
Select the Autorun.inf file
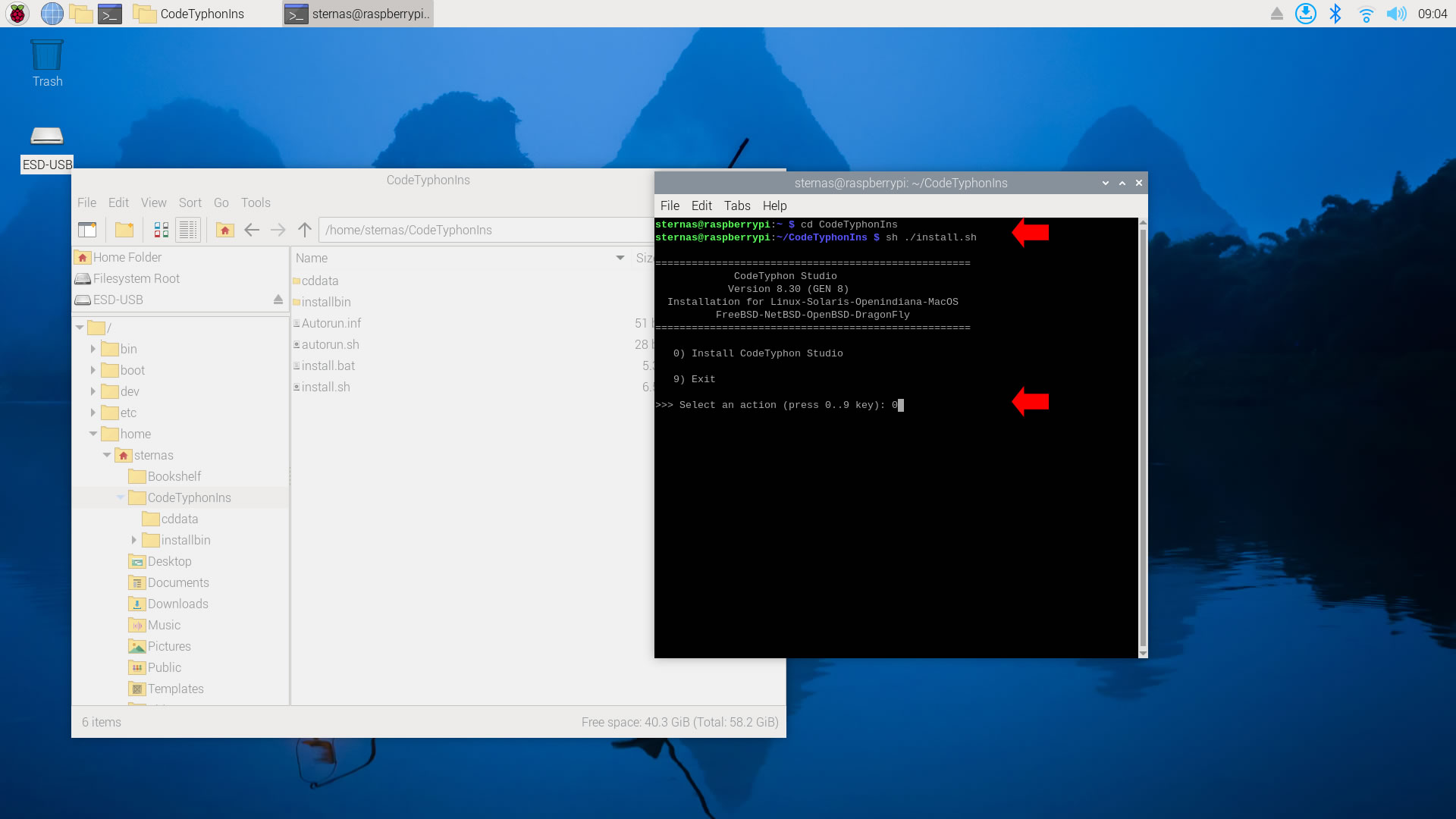click(x=327, y=323)
